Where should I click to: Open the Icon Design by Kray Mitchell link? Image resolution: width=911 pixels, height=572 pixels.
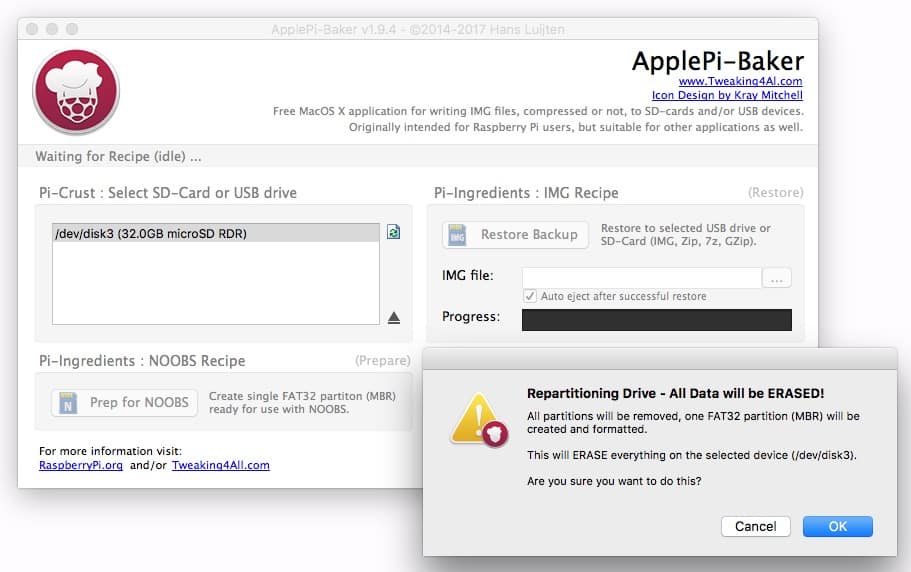[x=727, y=96]
